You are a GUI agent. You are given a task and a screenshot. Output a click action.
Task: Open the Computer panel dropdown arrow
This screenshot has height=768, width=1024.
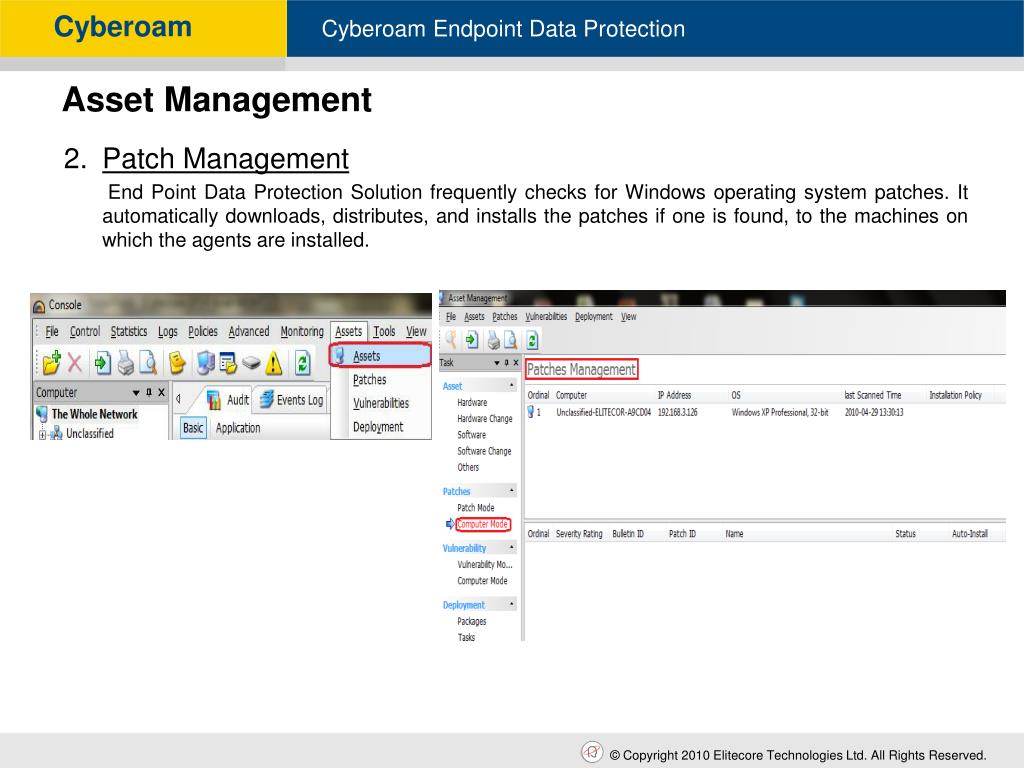click(136, 393)
